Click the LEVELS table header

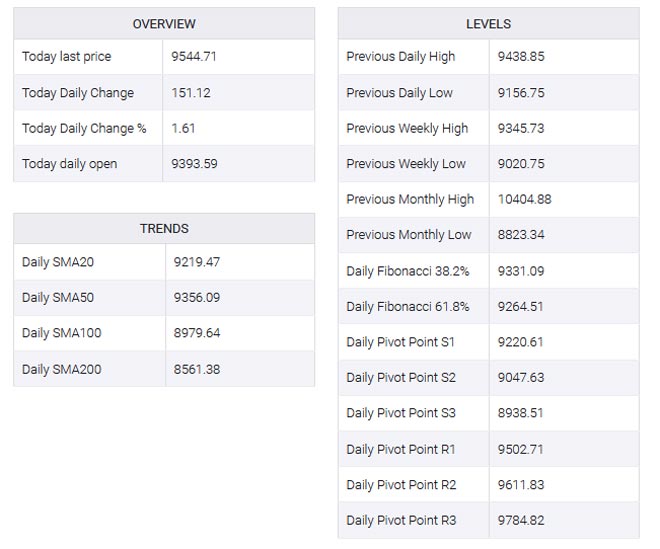[x=488, y=24]
